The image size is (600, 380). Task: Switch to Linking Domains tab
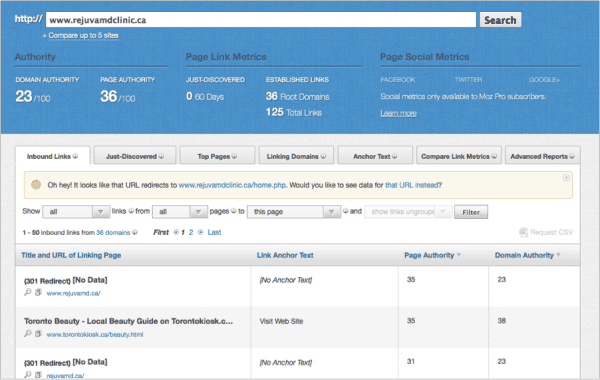tap(296, 156)
